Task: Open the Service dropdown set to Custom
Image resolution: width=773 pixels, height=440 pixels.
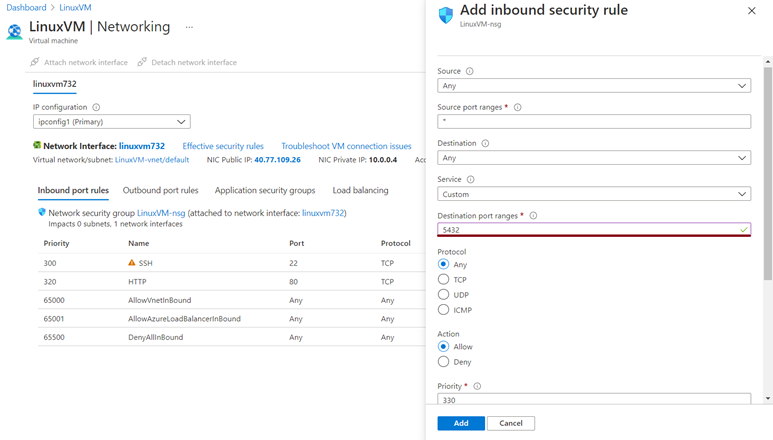Action: (594, 194)
